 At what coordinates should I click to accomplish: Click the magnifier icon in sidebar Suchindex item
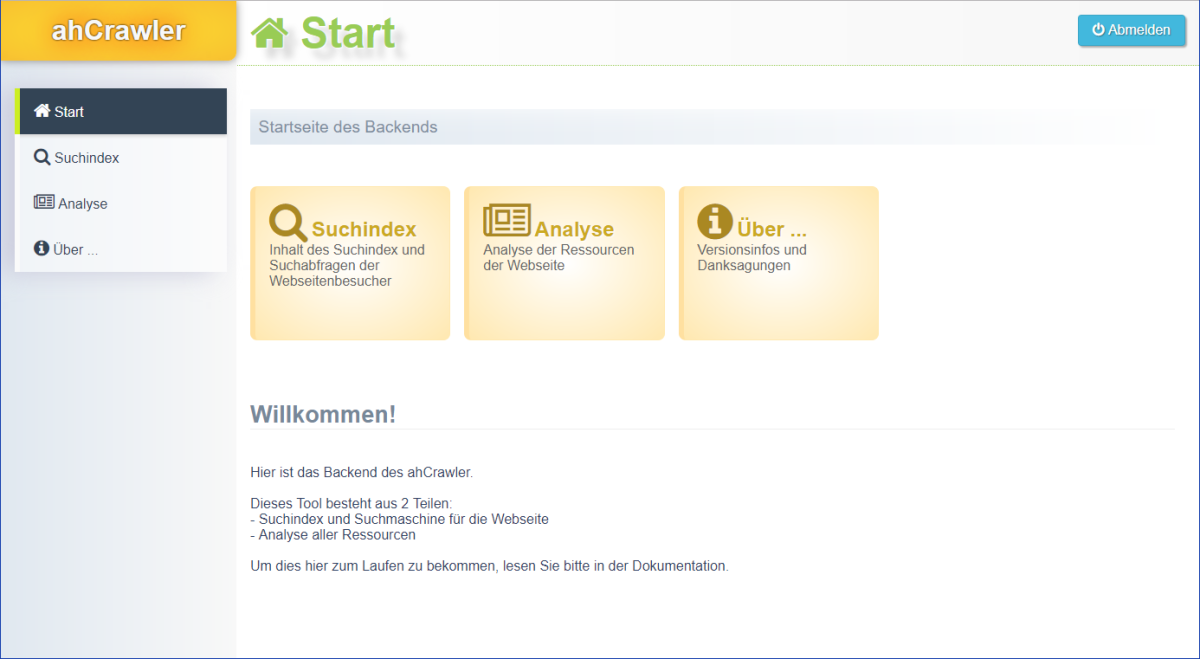tap(42, 157)
